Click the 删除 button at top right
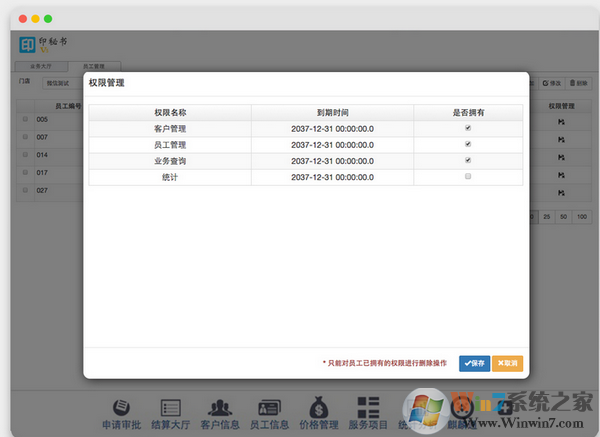Image resolution: width=600 pixels, height=437 pixels. click(577, 82)
